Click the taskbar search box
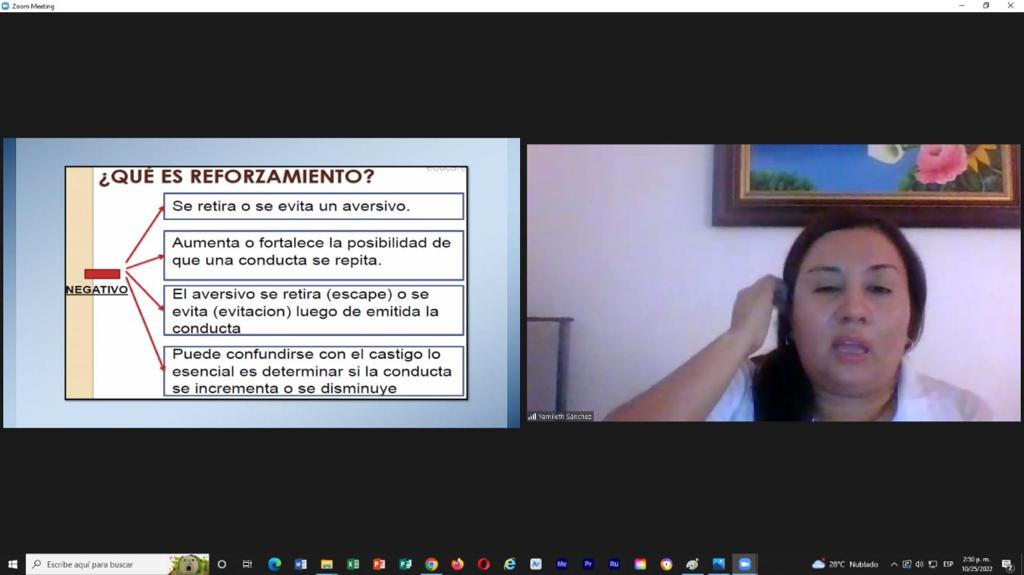This screenshot has width=1024, height=575. click(x=118, y=564)
